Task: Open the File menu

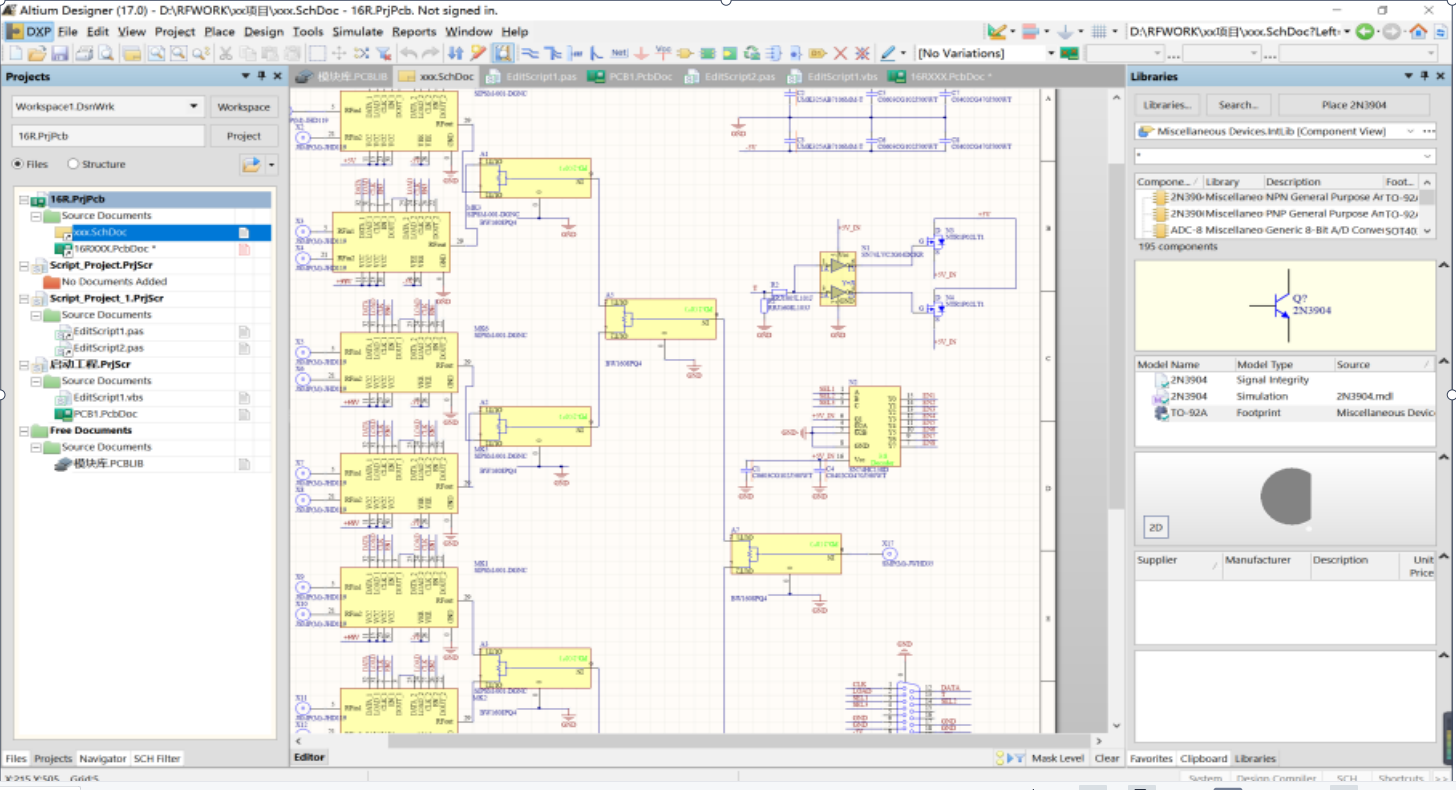Action: (x=67, y=32)
